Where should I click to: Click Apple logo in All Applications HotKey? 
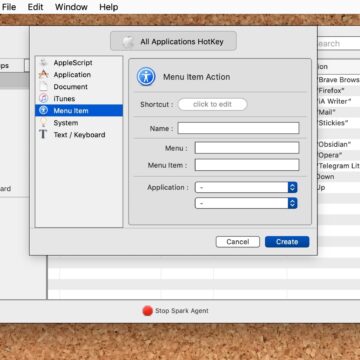click(x=128, y=41)
